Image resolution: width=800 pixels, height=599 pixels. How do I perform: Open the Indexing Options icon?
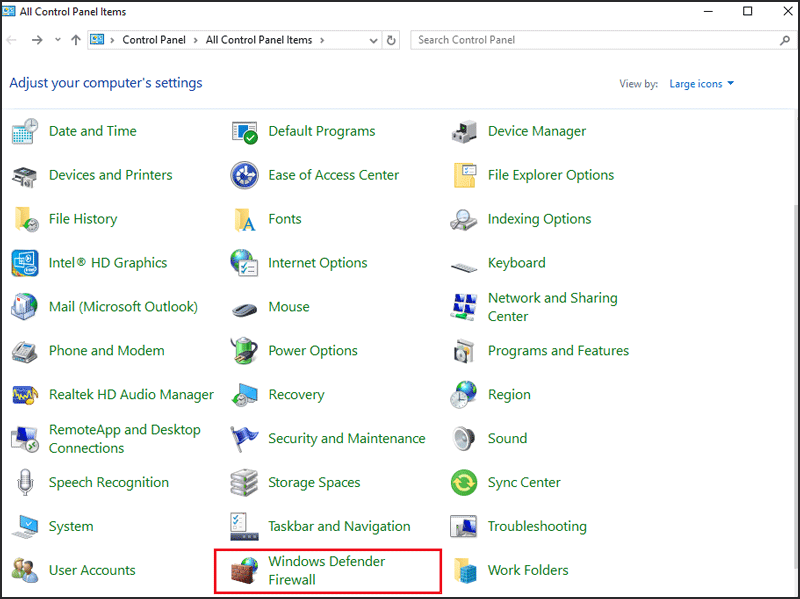pos(464,219)
